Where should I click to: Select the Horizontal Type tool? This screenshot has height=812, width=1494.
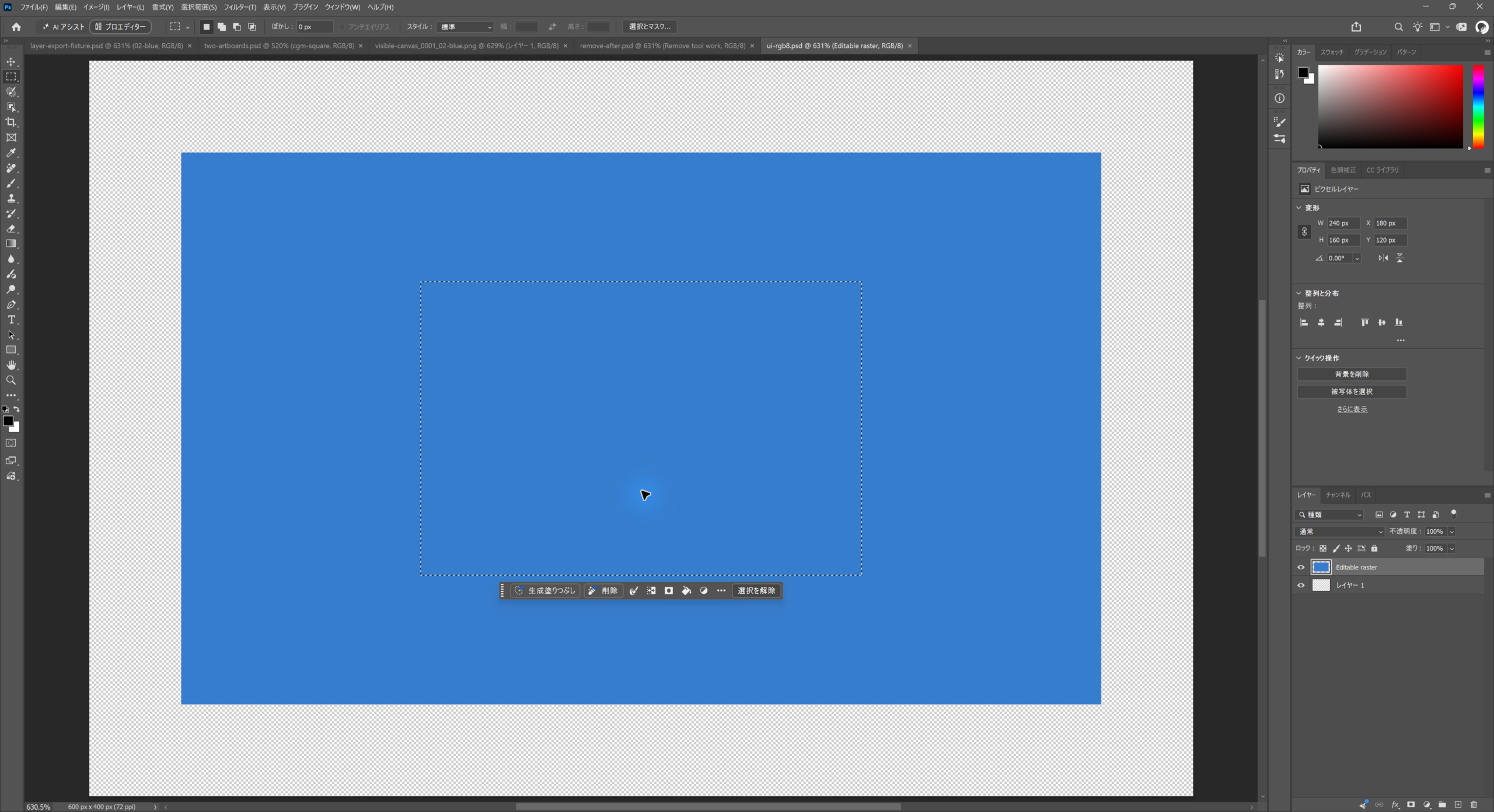11,320
